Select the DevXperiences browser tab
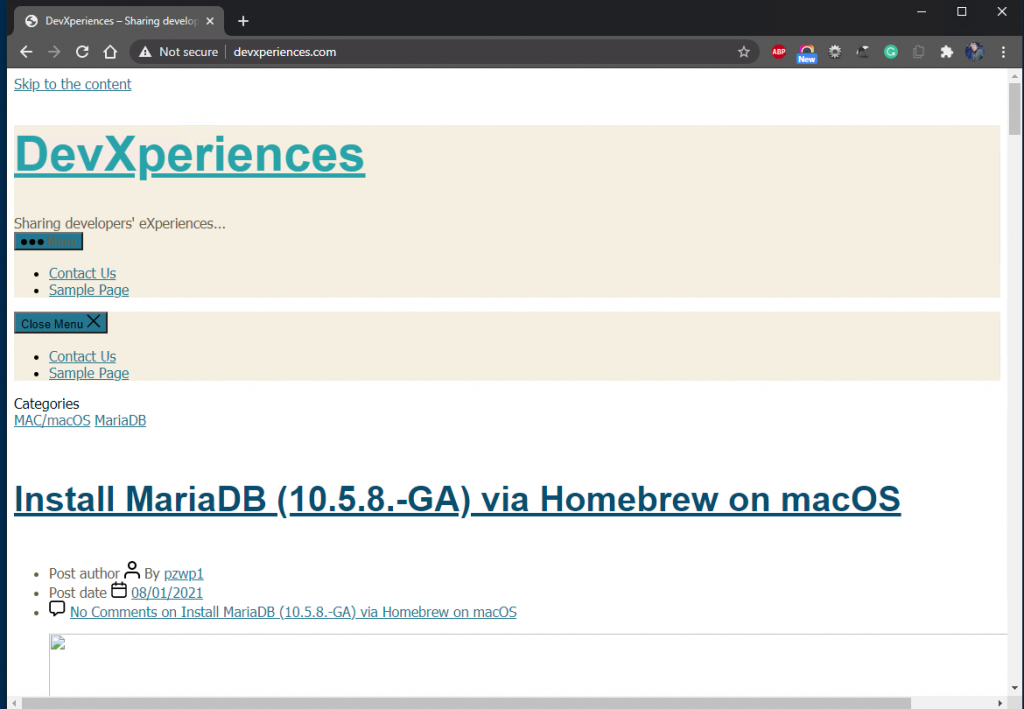 [120, 21]
